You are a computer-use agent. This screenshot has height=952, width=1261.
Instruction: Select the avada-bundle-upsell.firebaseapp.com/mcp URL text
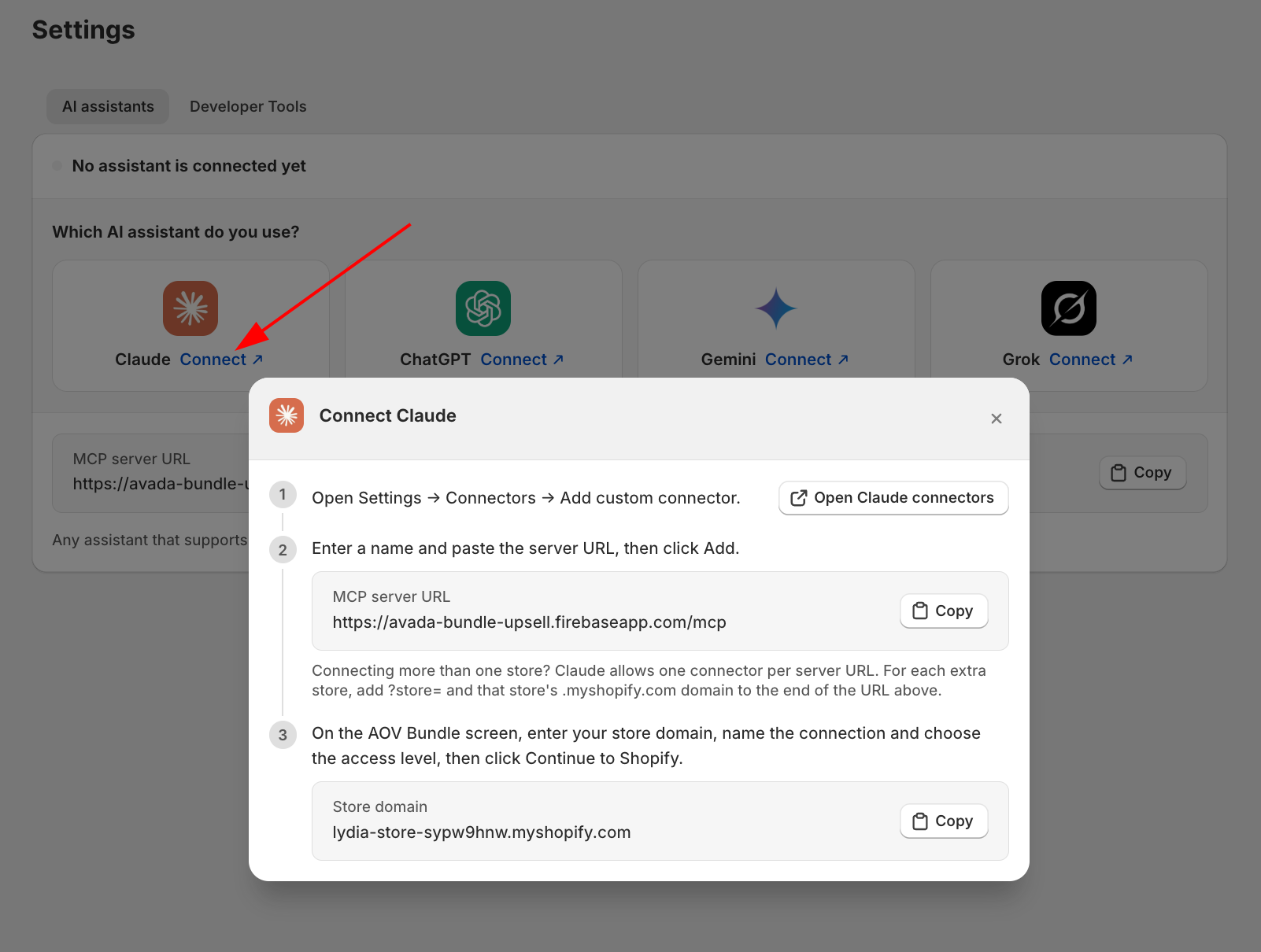coord(529,622)
